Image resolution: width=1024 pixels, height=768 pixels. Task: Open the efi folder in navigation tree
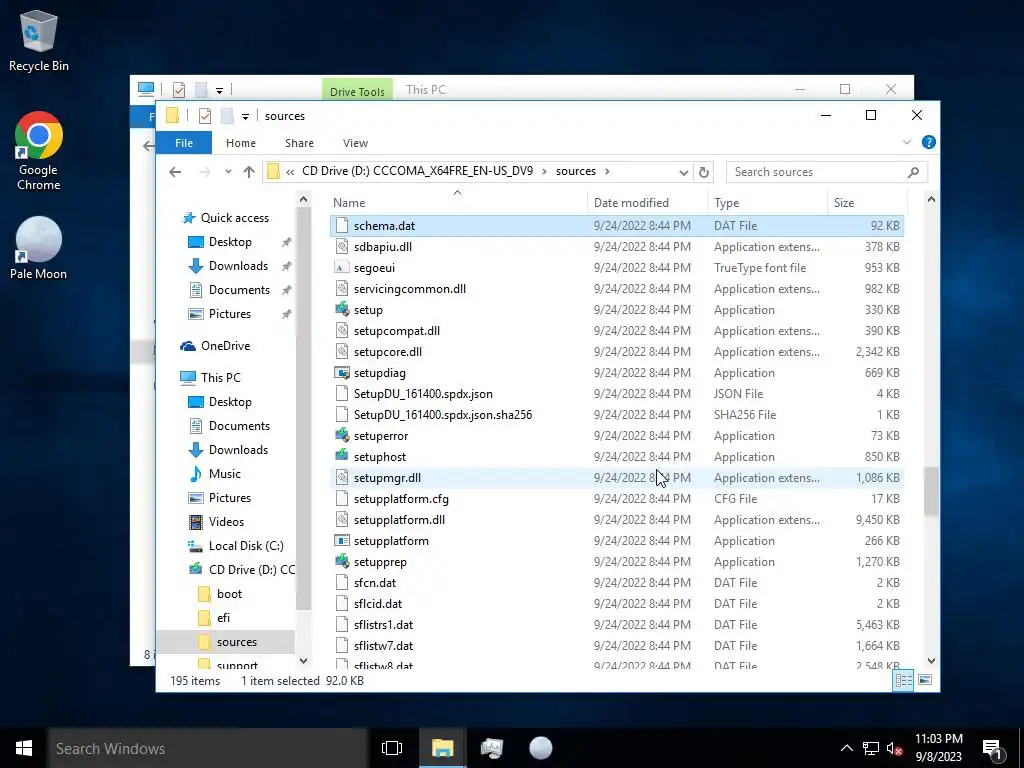tap(223, 618)
